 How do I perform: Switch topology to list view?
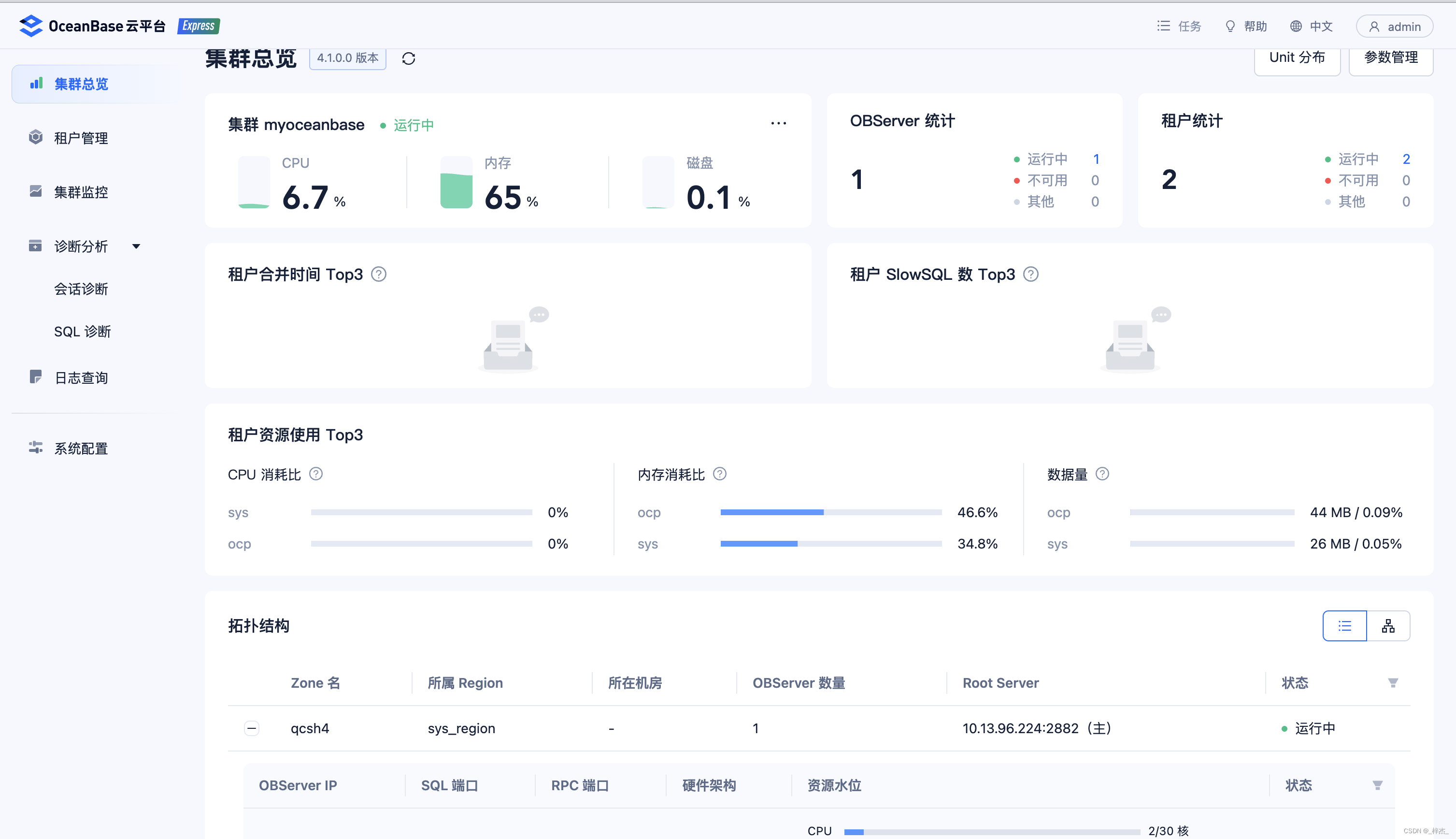point(1344,626)
